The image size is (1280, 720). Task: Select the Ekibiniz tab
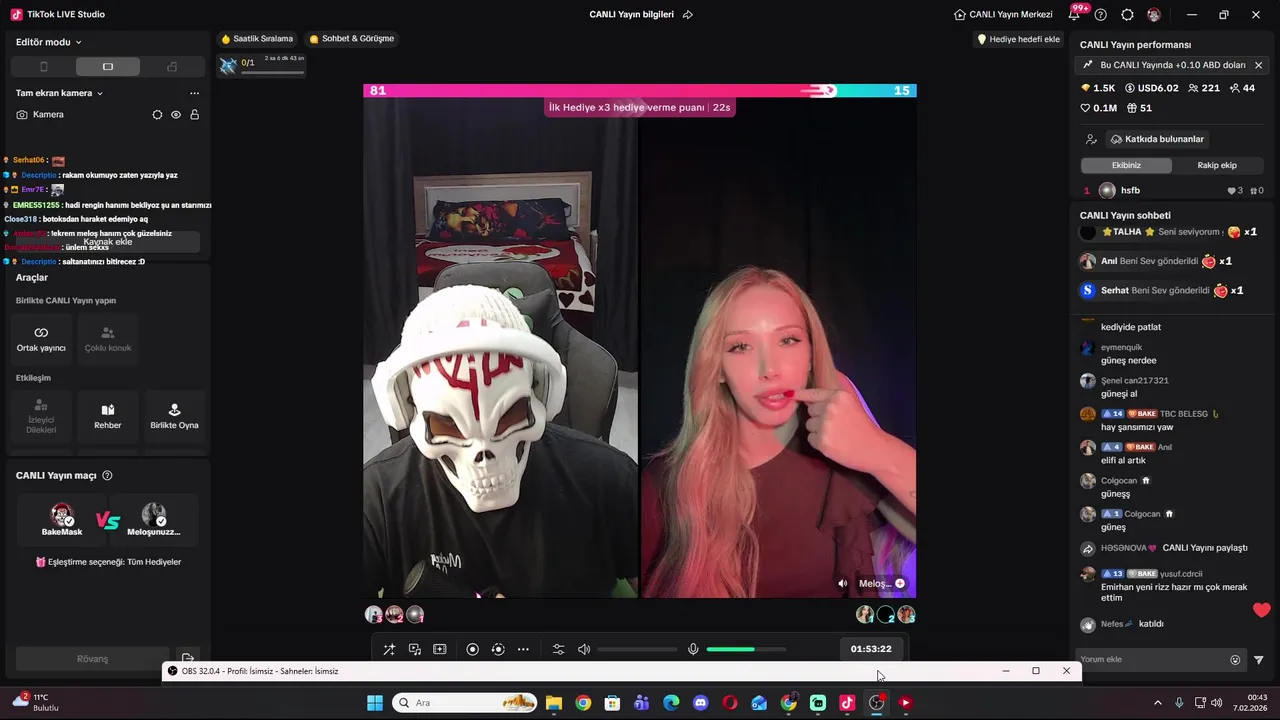coord(1126,165)
